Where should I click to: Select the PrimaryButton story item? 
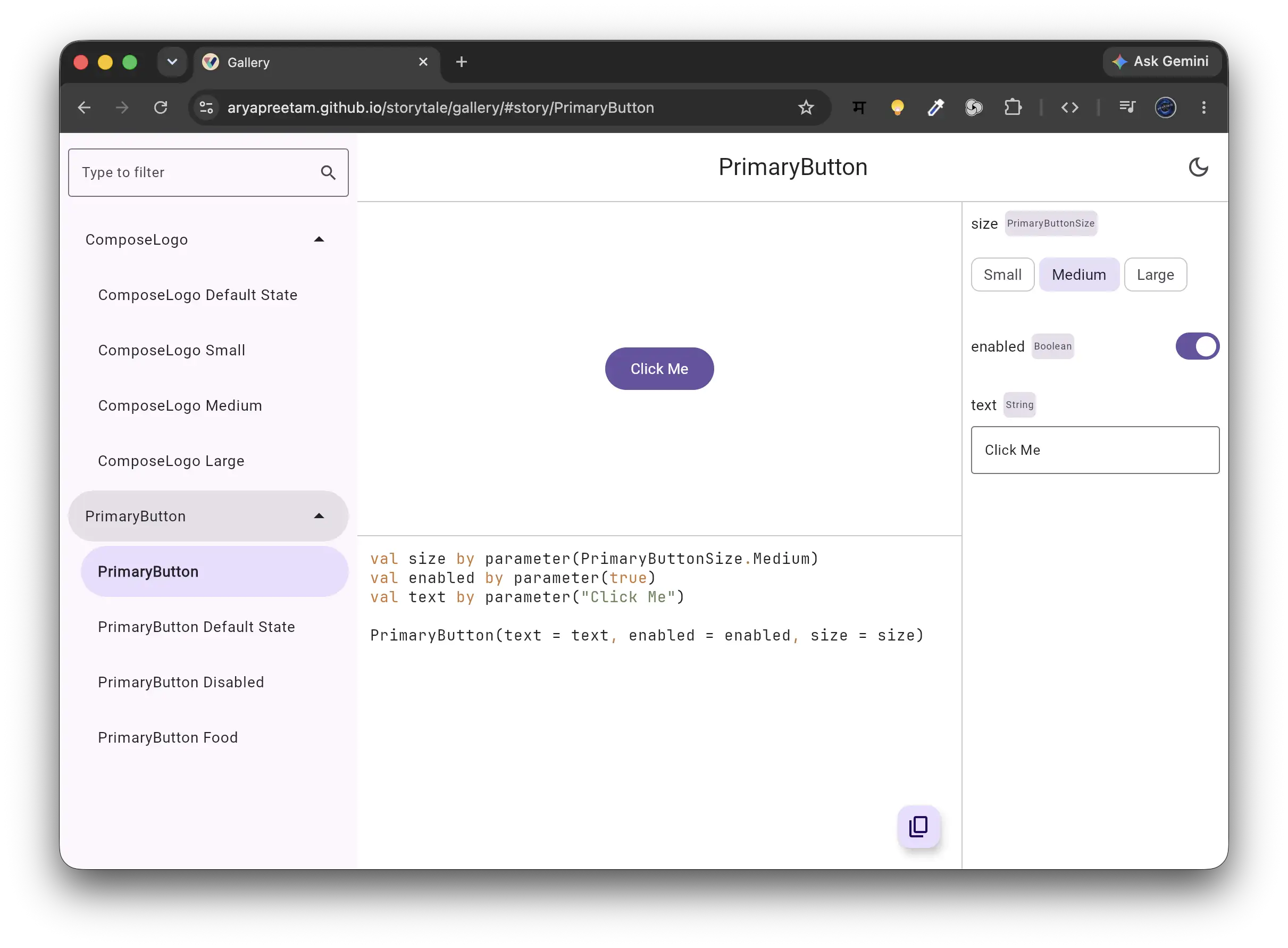(214, 571)
